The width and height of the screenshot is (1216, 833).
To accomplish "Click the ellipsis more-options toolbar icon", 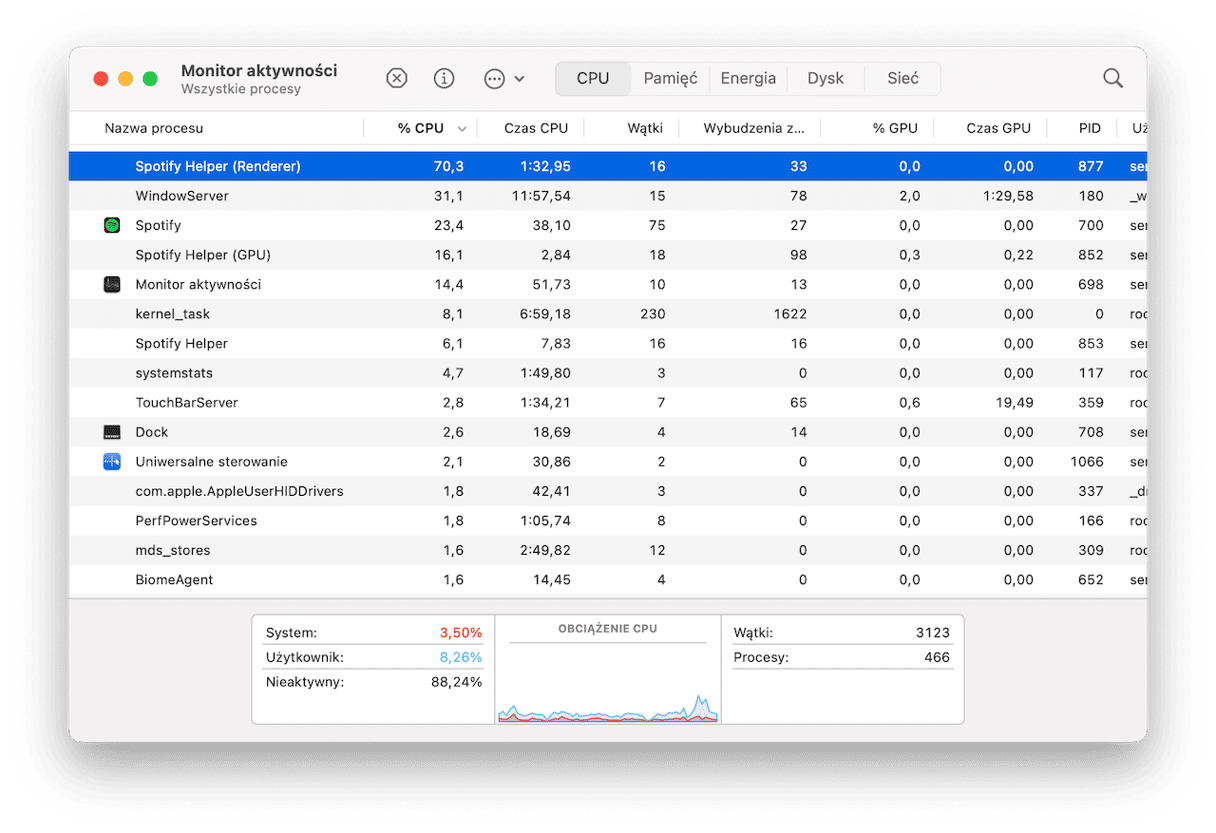I will click(x=494, y=79).
